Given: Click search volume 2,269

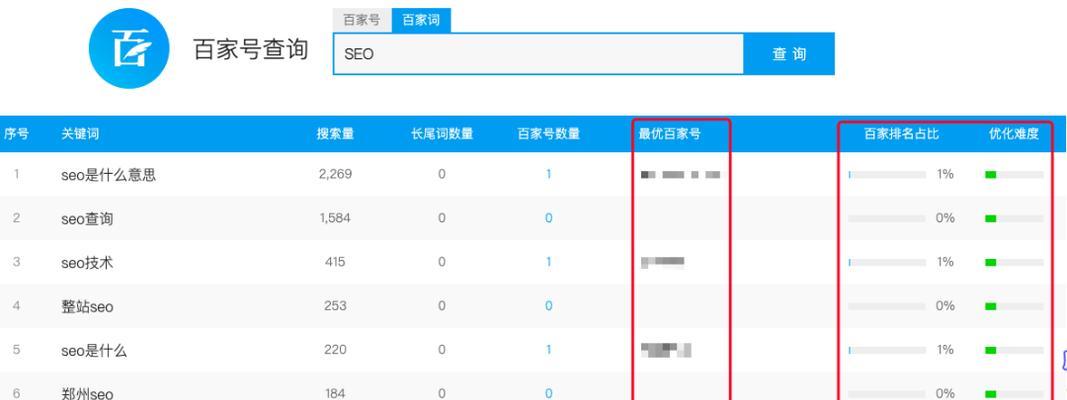Looking at the screenshot, I should tap(335, 174).
